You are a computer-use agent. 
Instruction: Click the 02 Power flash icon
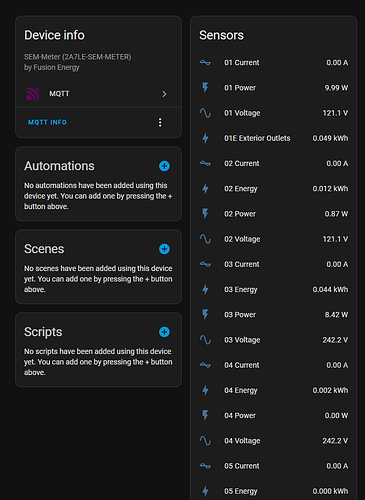pyautogui.click(x=205, y=214)
